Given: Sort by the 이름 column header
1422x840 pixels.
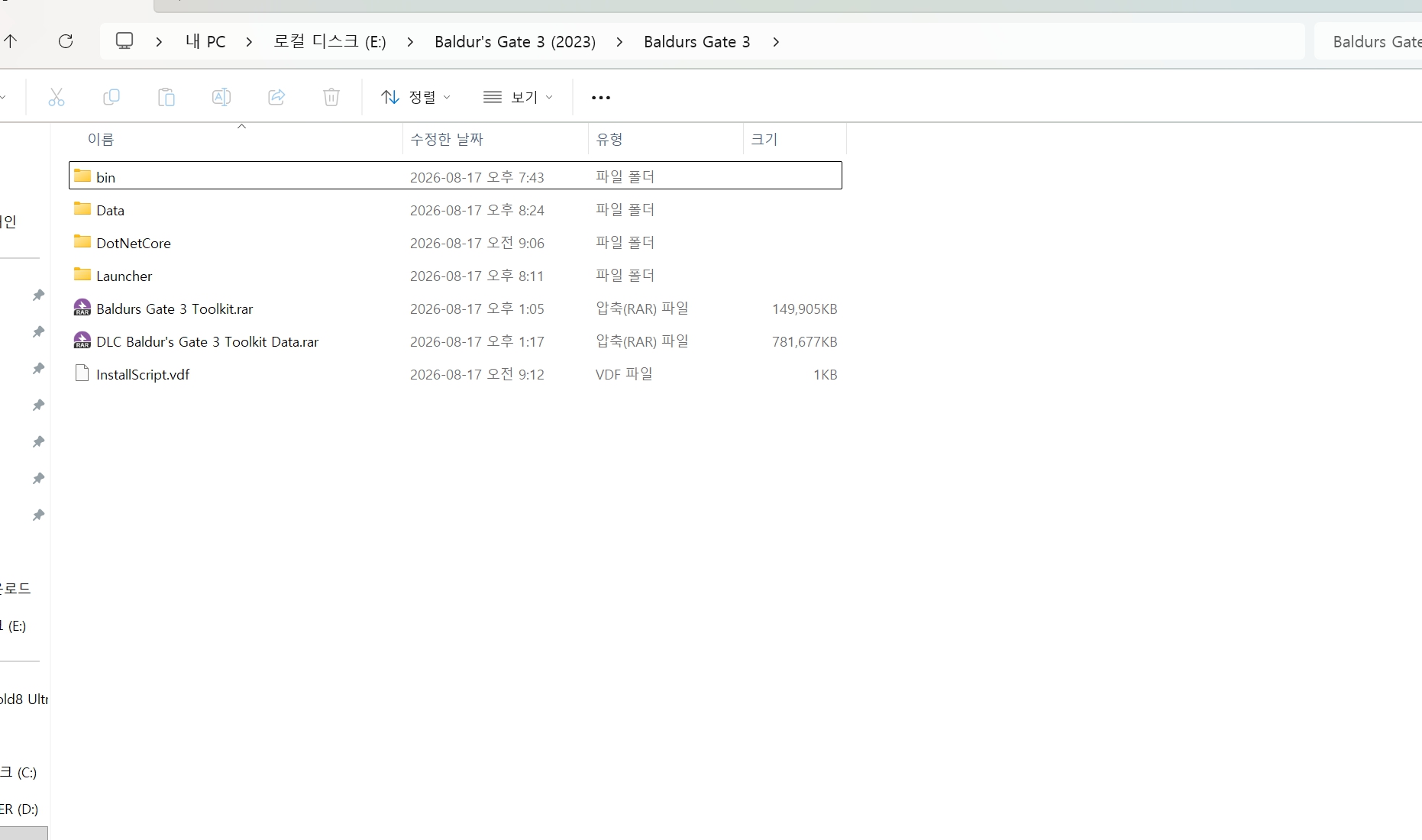Looking at the screenshot, I should (101, 139).
